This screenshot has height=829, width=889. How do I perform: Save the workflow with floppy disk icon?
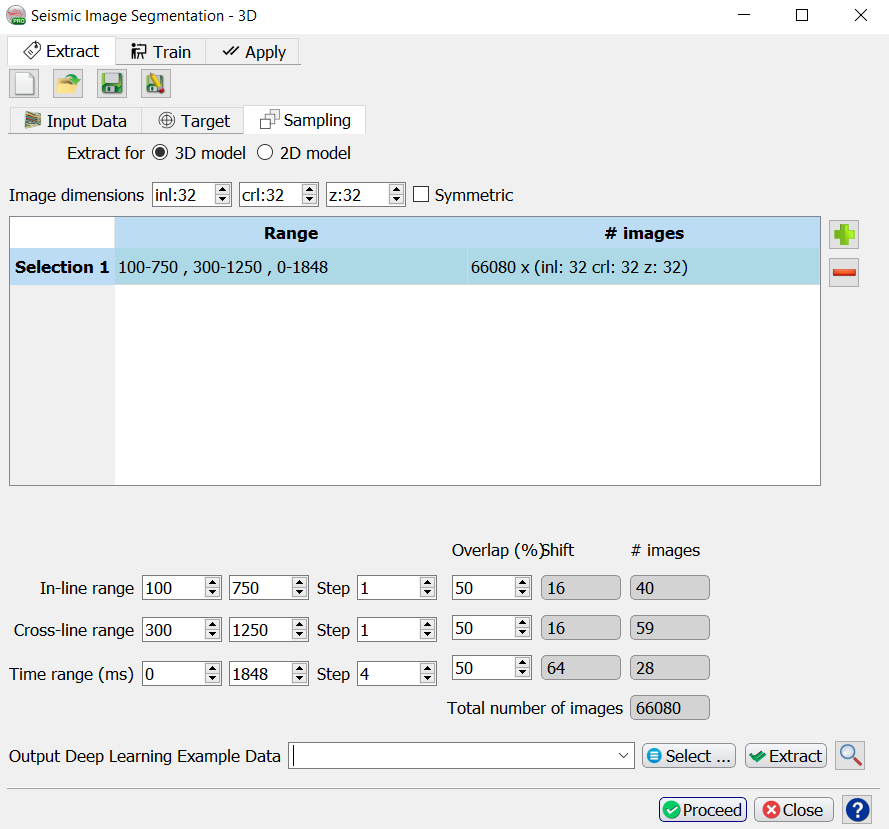(112, 84)
